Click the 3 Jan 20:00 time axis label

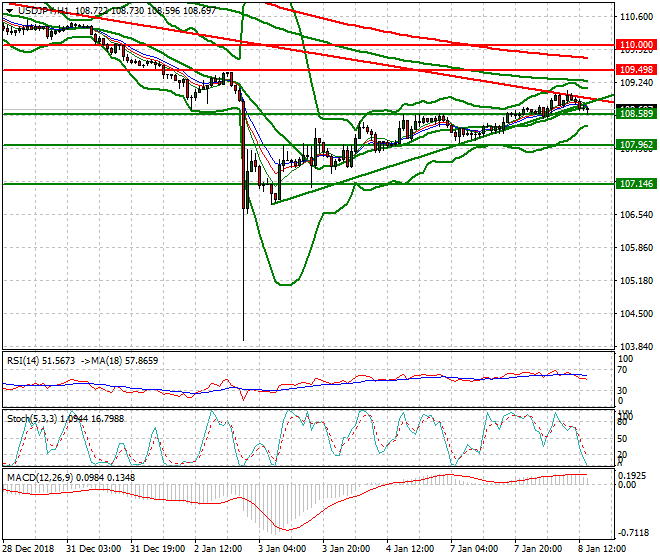tap(346, 549)
